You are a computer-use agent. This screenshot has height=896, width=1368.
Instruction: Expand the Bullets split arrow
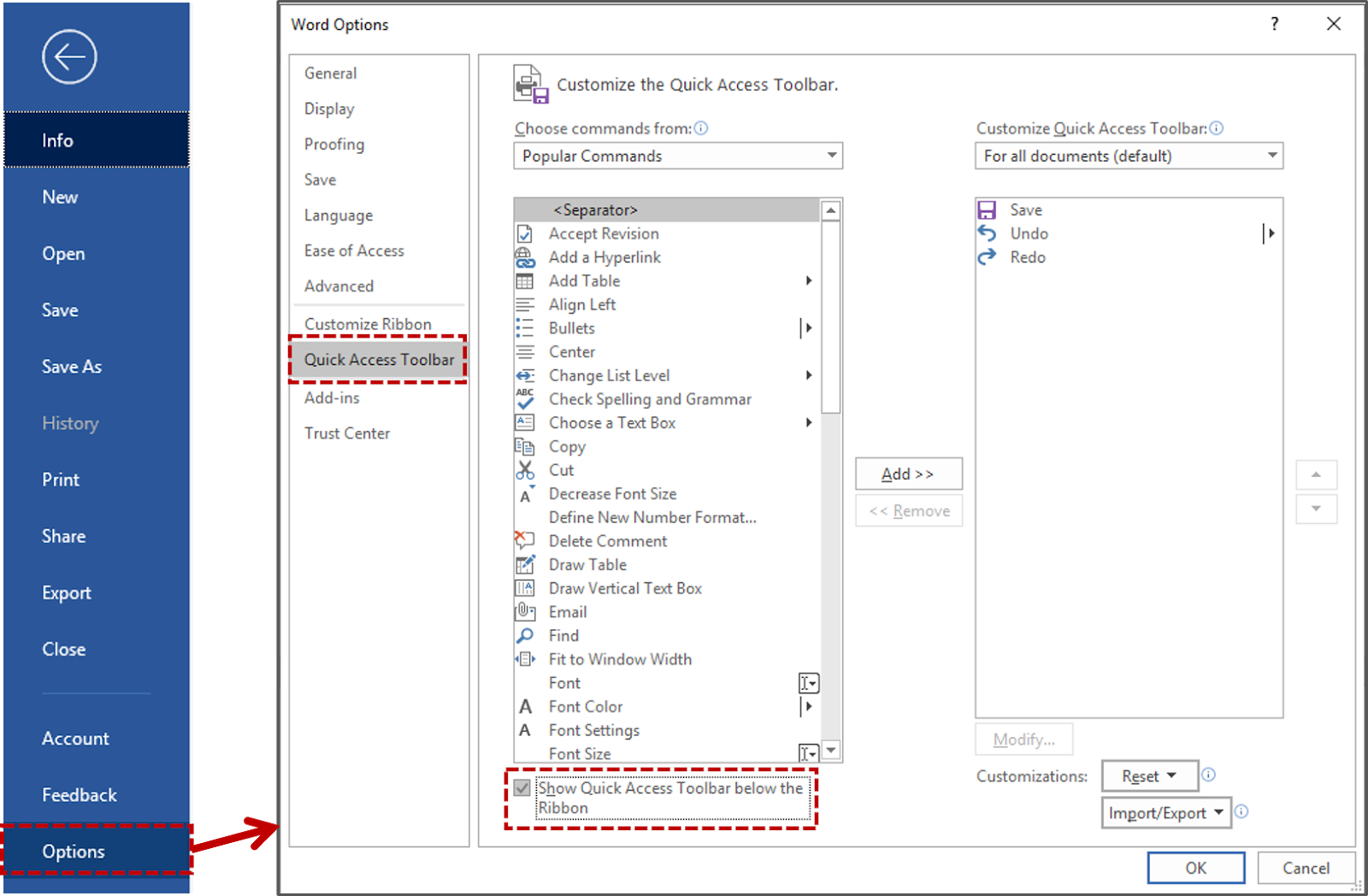806,328
